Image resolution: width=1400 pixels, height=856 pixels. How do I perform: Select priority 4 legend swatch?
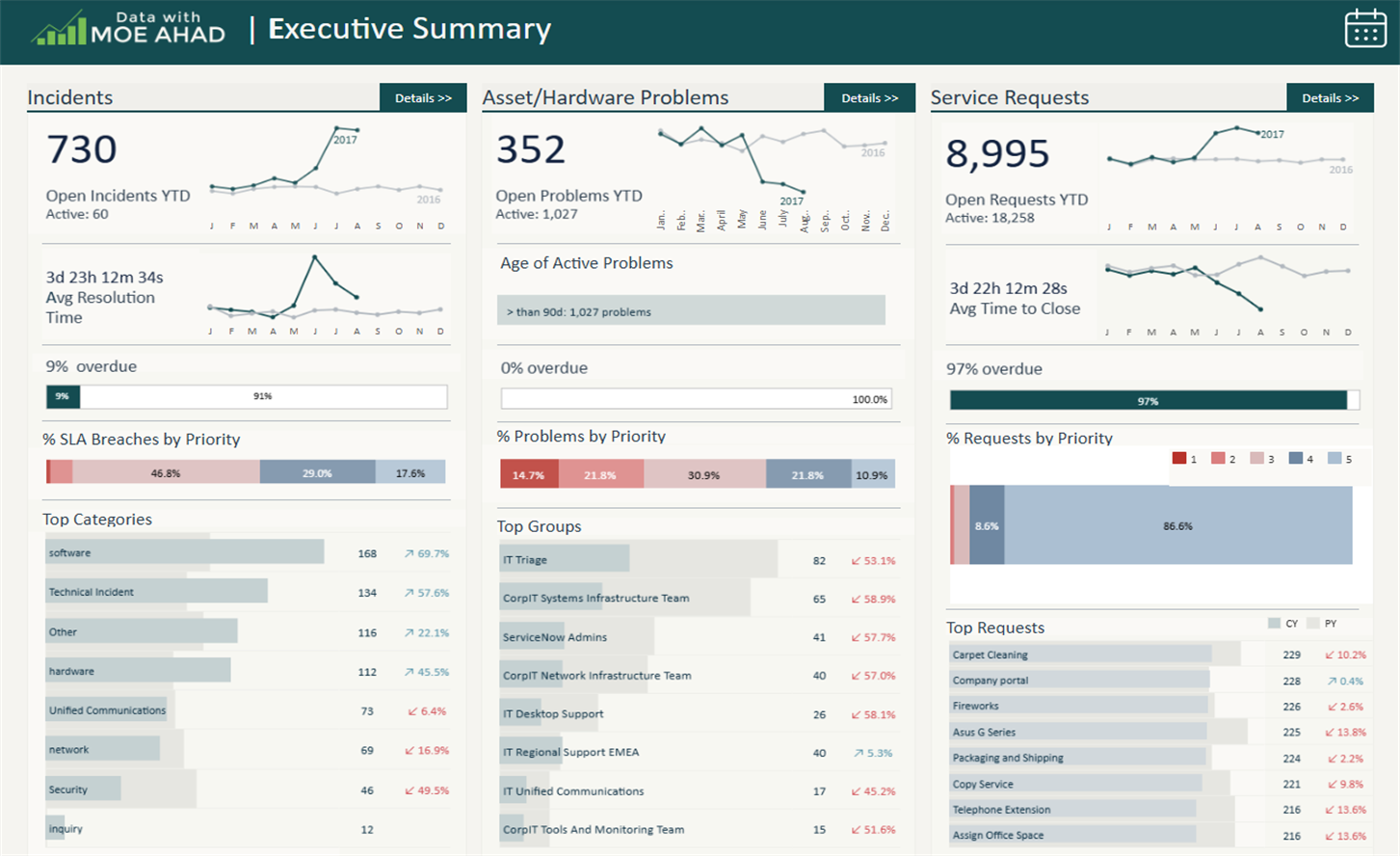[1296, 459]
